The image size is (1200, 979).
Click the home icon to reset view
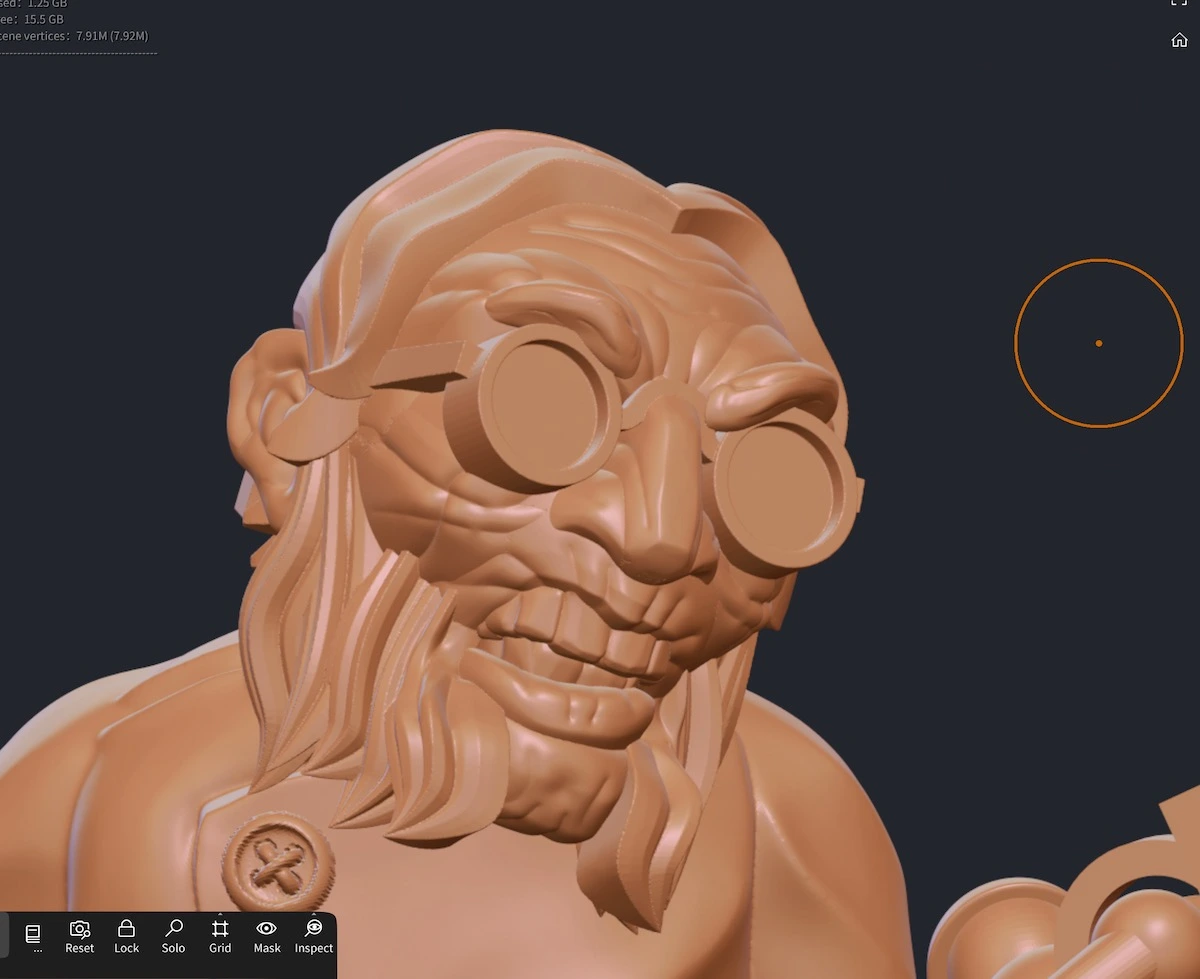pos(1179,40)
